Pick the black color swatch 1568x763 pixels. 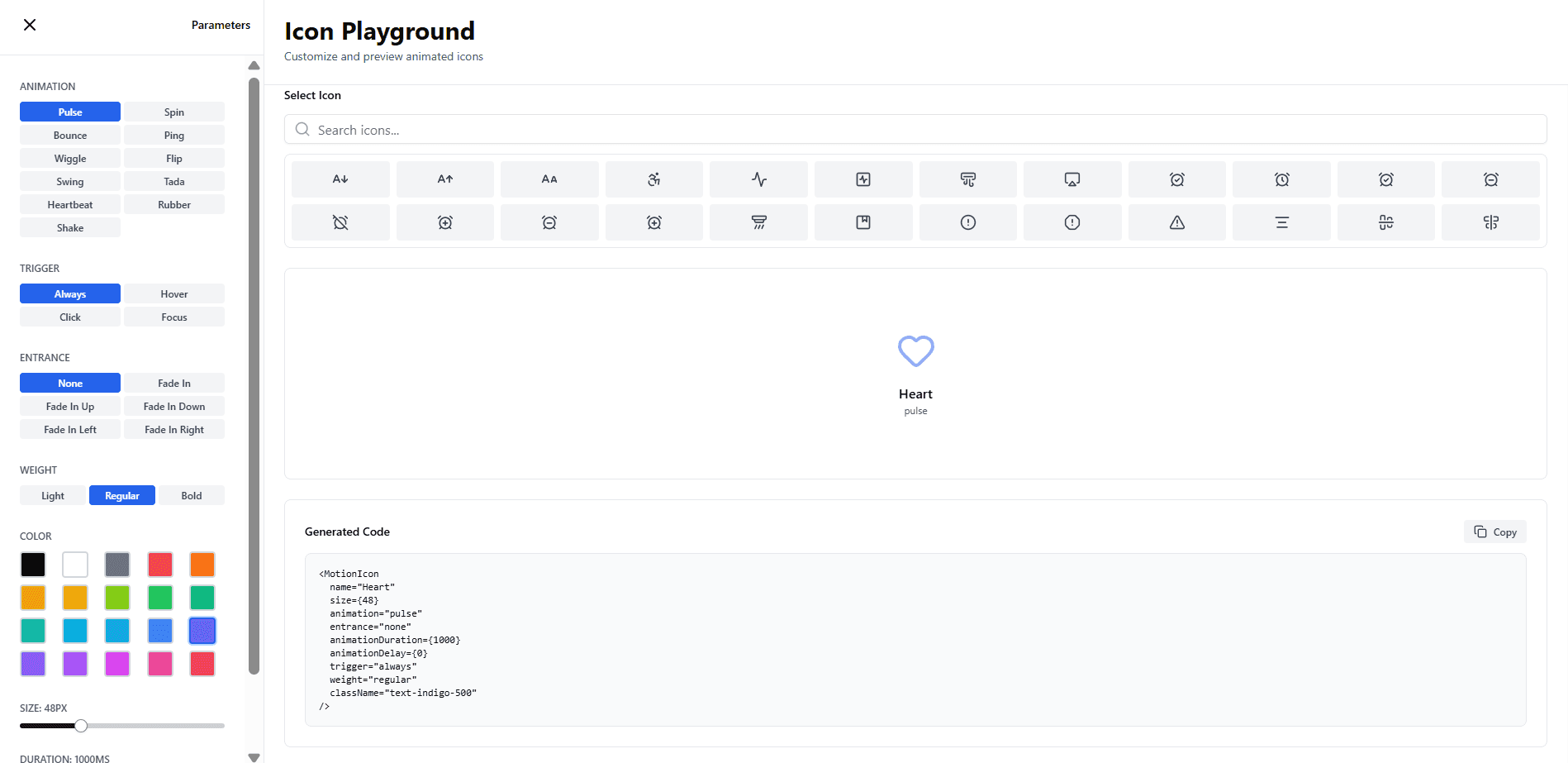[33, 565]
